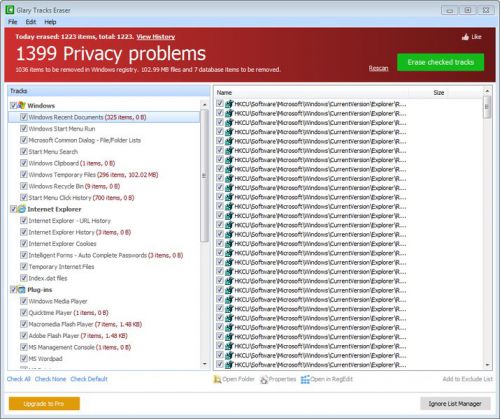Image resolution: width=500 pixels, height=419 pixels.
Task: Click results list scroll up arrow
Action: (487, 91)
